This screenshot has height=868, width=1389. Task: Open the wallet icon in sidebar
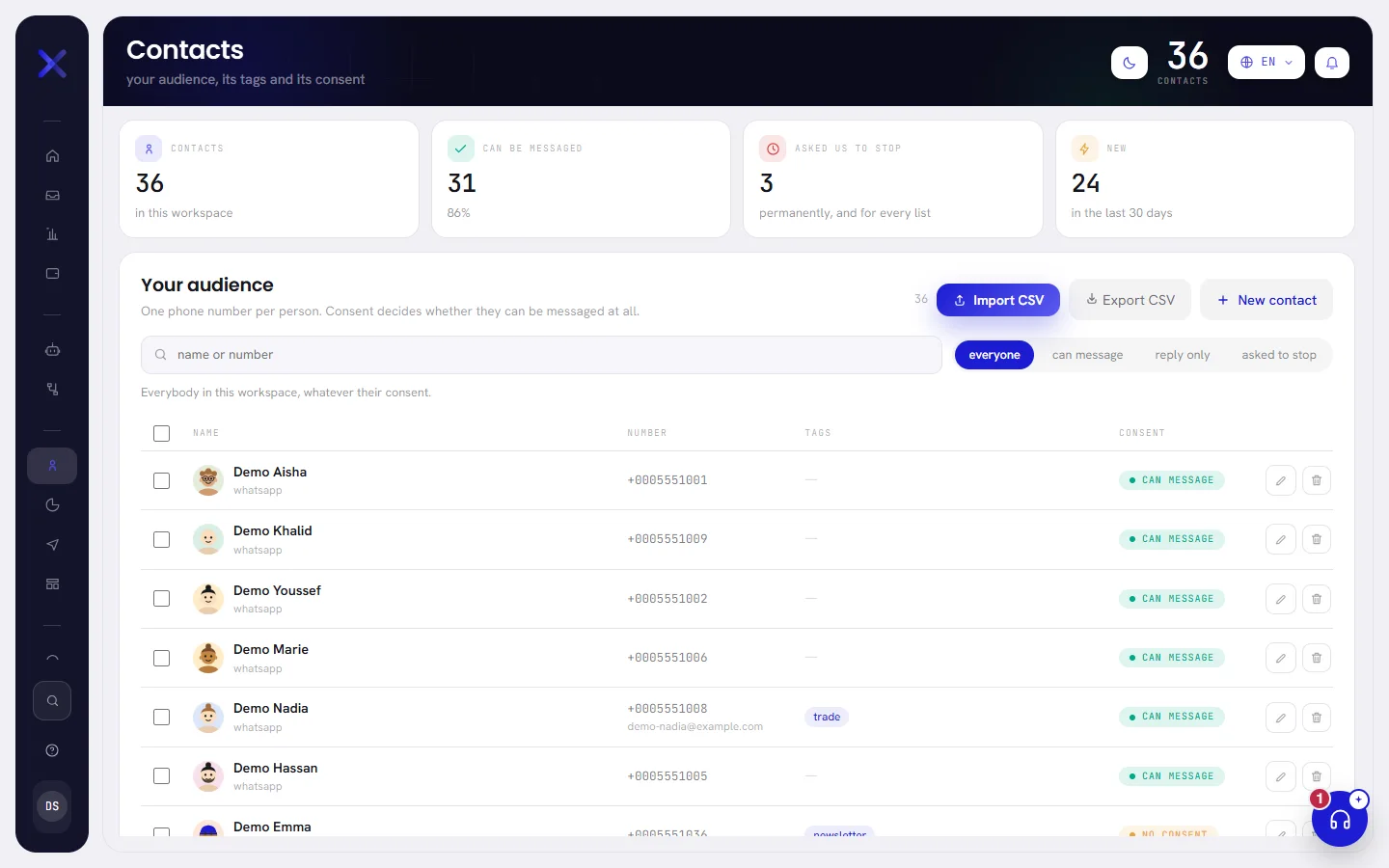tap(52, 274)
